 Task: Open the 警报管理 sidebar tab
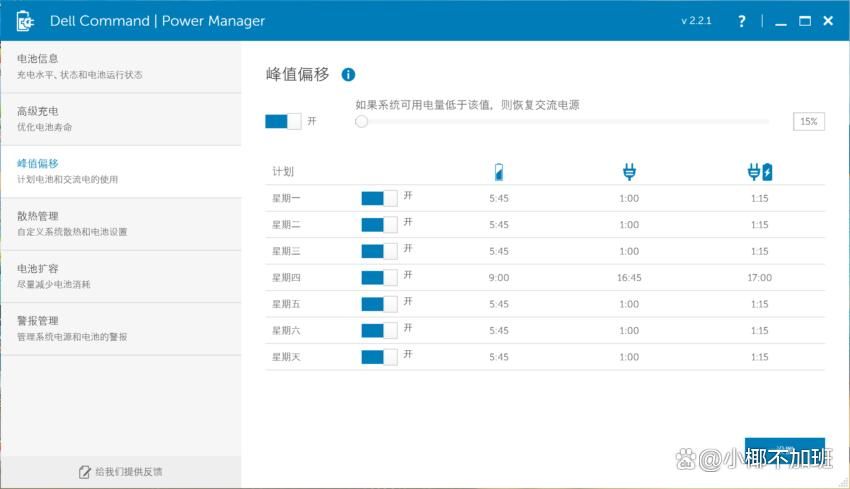121,329
